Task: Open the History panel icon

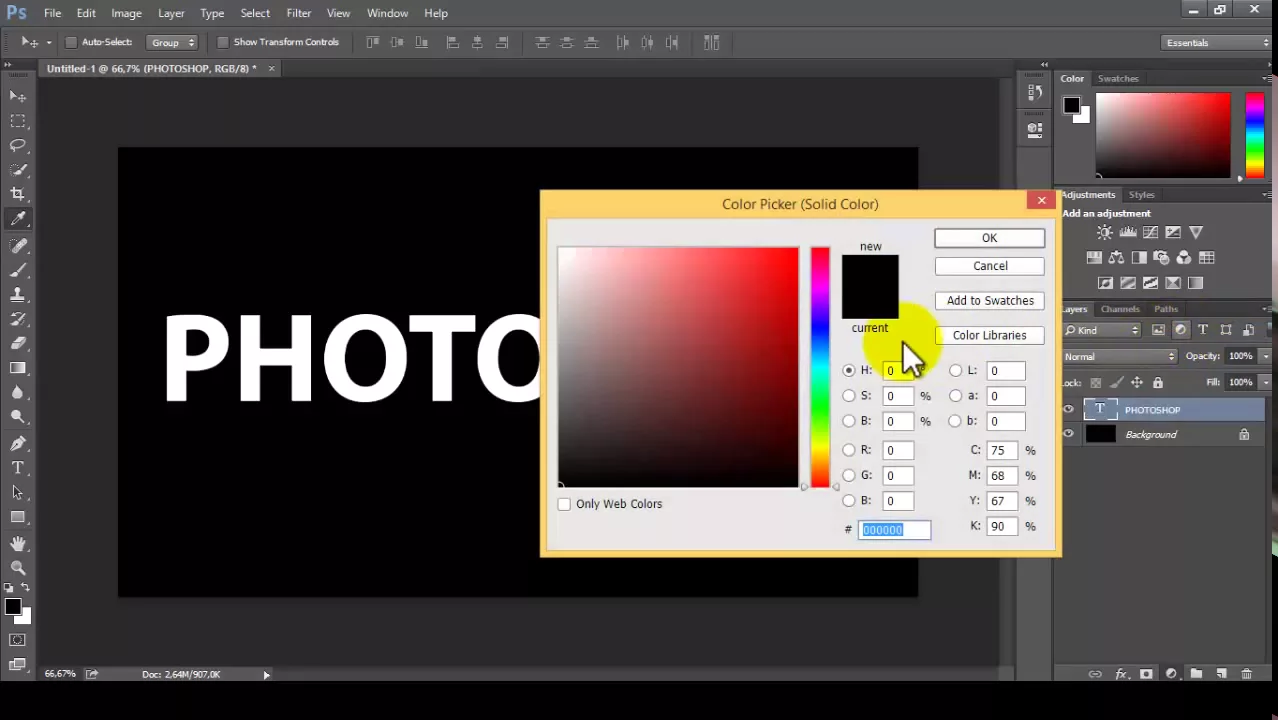Action: point(1035,92)
